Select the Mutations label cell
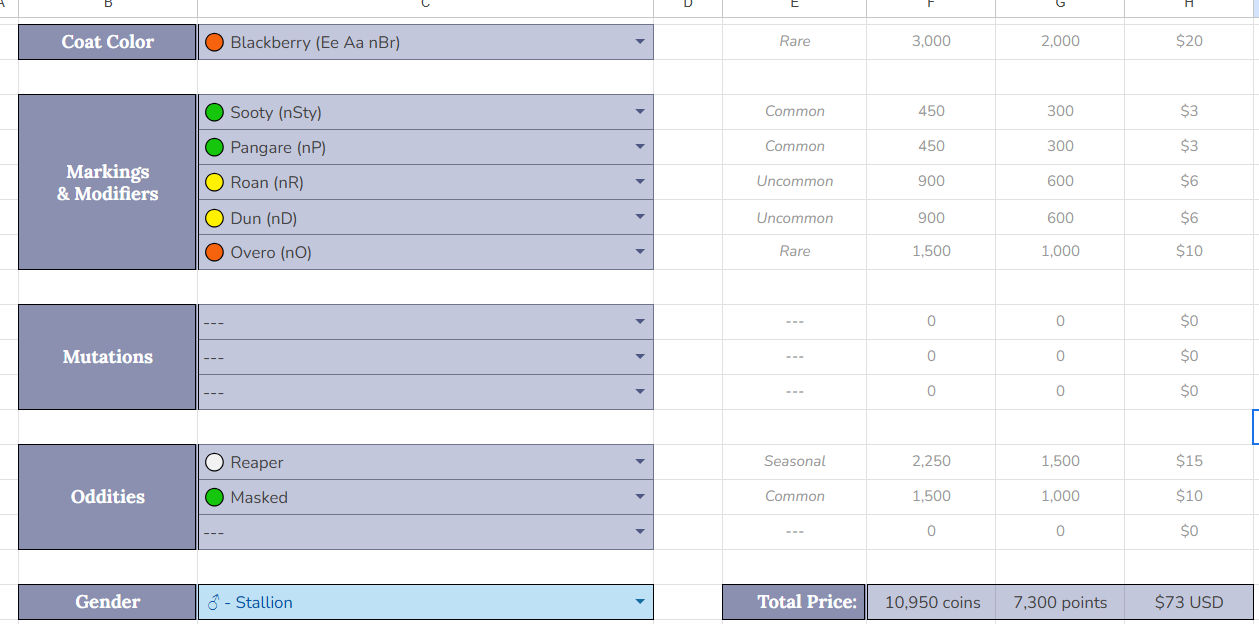 pyautogui.click(x=107, y=357)
